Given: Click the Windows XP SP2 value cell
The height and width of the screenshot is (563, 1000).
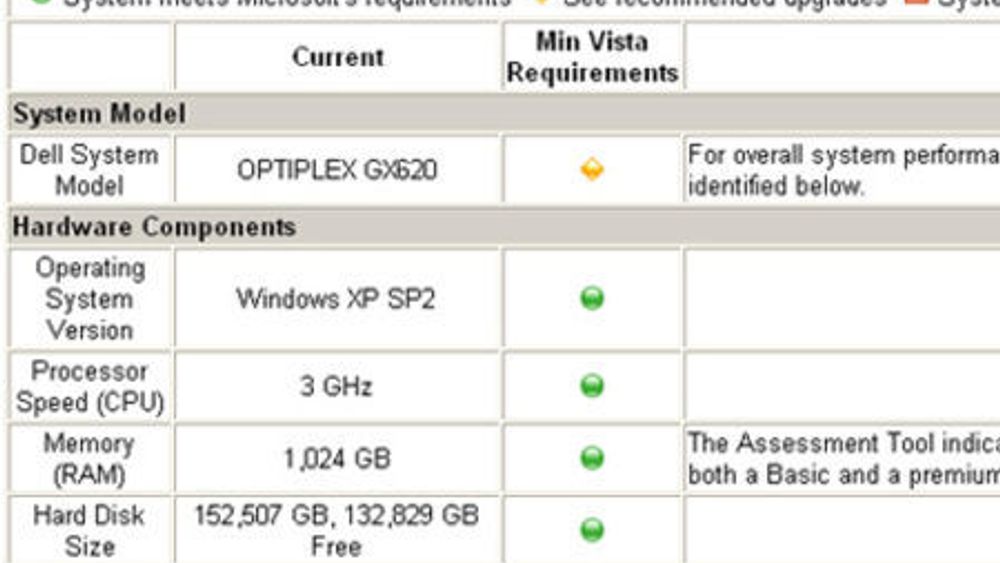Looking at the screenshot, I should [x=335, y=298].
